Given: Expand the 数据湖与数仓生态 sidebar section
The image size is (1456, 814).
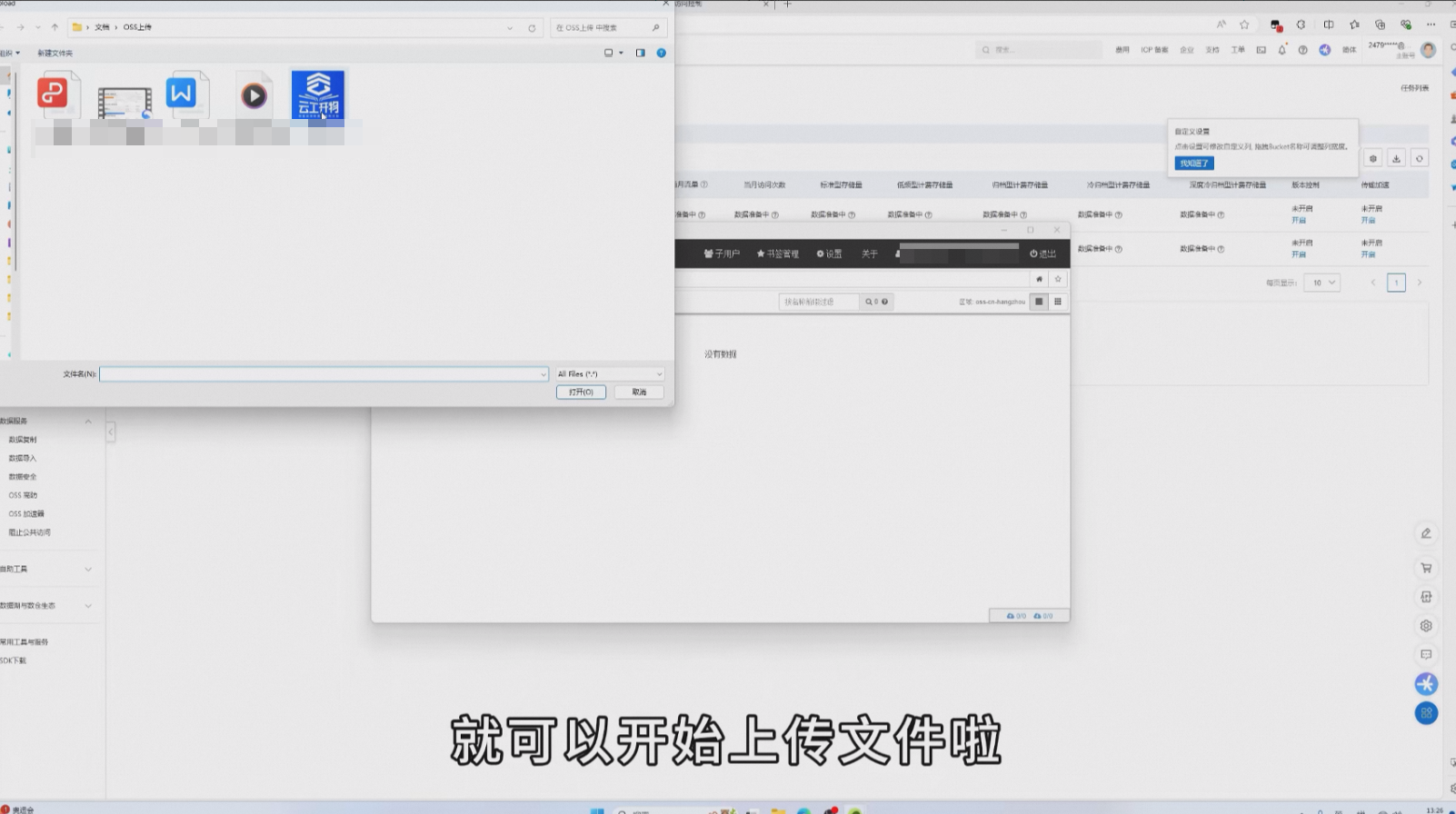Looking at the screenshot, I should click(88, 606).
